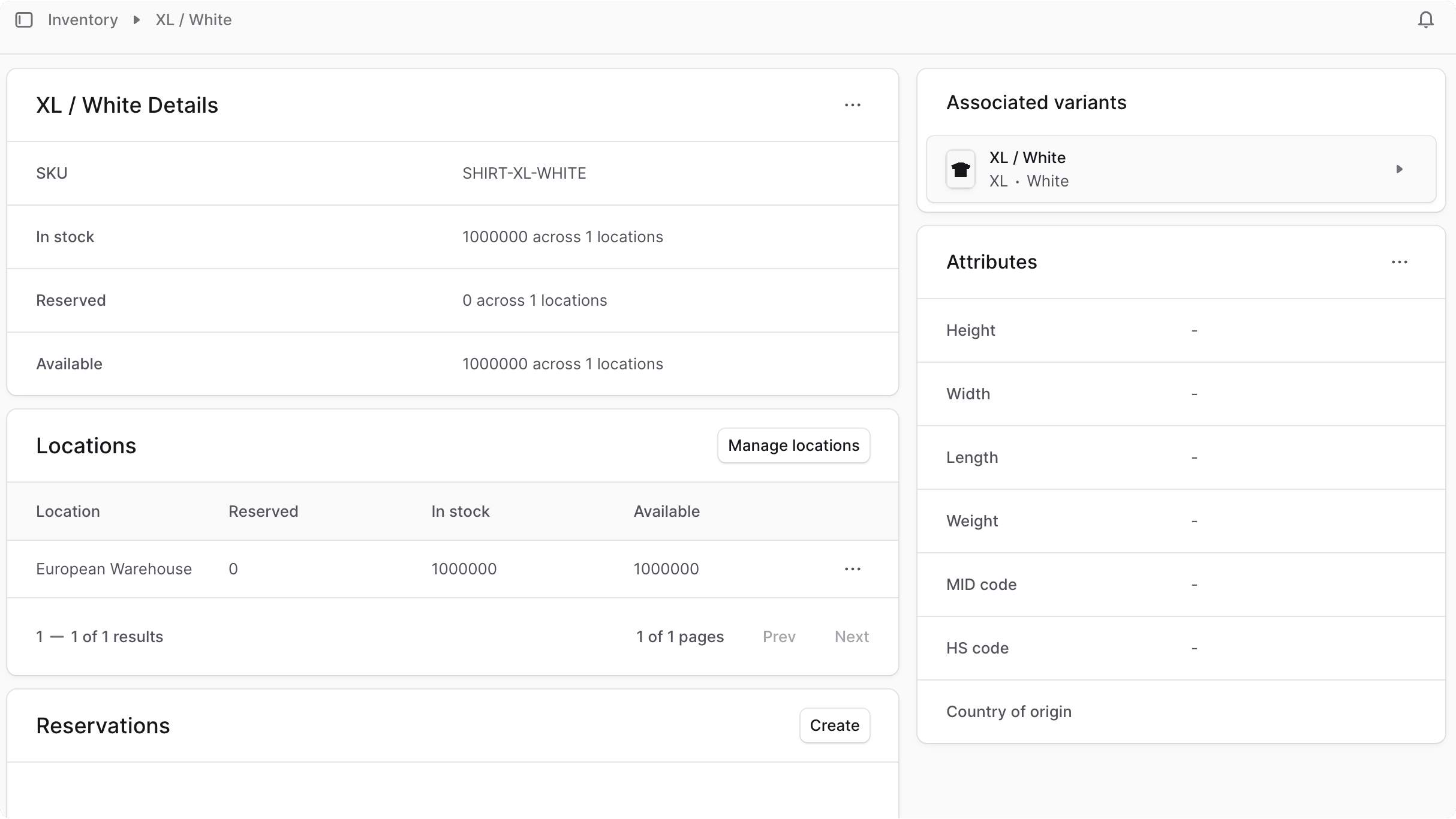Click the Reserved count across locations

pyautogui.click(x=534, y=300)
